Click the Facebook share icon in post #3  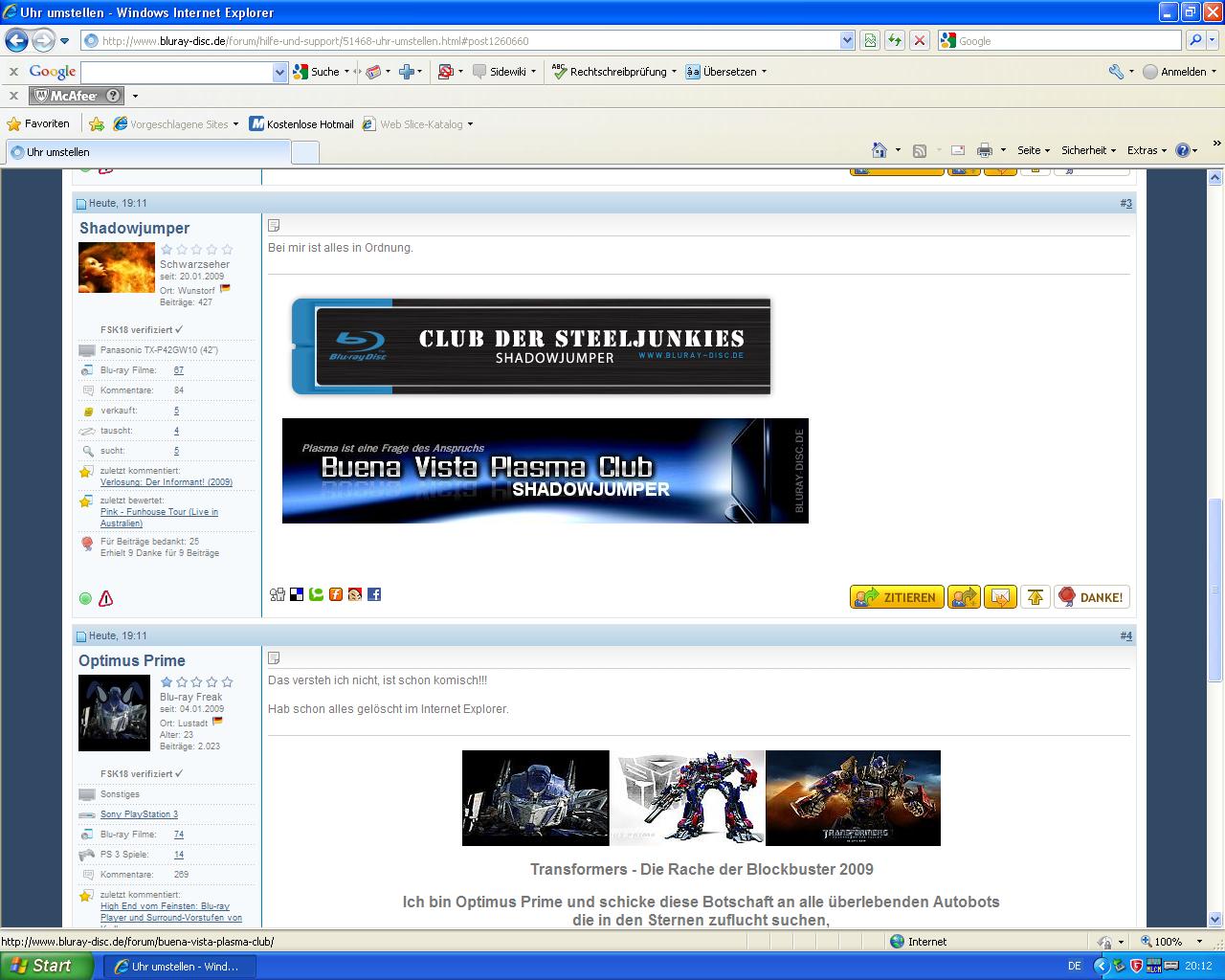pyautogui.click(x=374, y=594)
